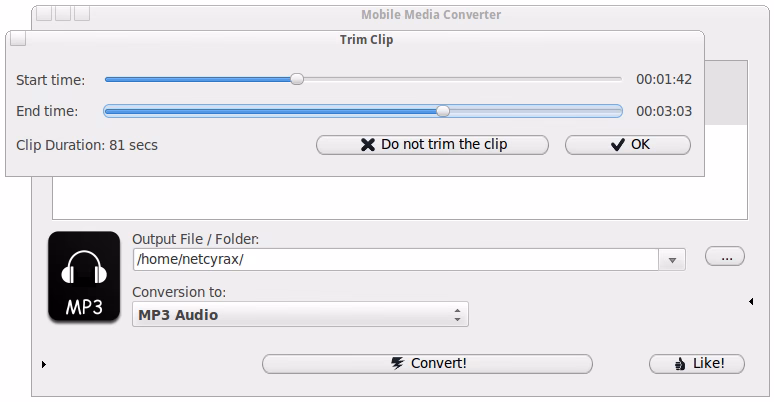Expand the bottom-left arrow panel toggle
The height and width of the screenshot is (402, 774).
tap(44, 365)
